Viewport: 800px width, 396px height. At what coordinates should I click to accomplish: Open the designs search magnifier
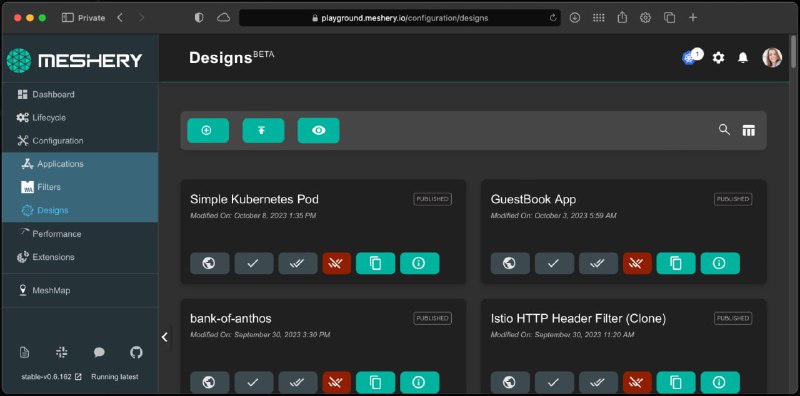[724, 130]
